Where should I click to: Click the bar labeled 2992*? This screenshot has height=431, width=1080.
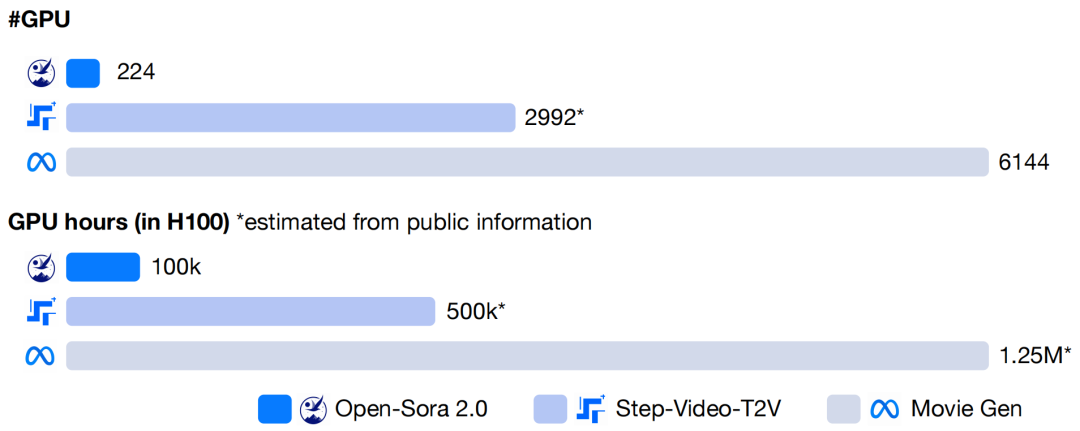click(x=291, y=117)
